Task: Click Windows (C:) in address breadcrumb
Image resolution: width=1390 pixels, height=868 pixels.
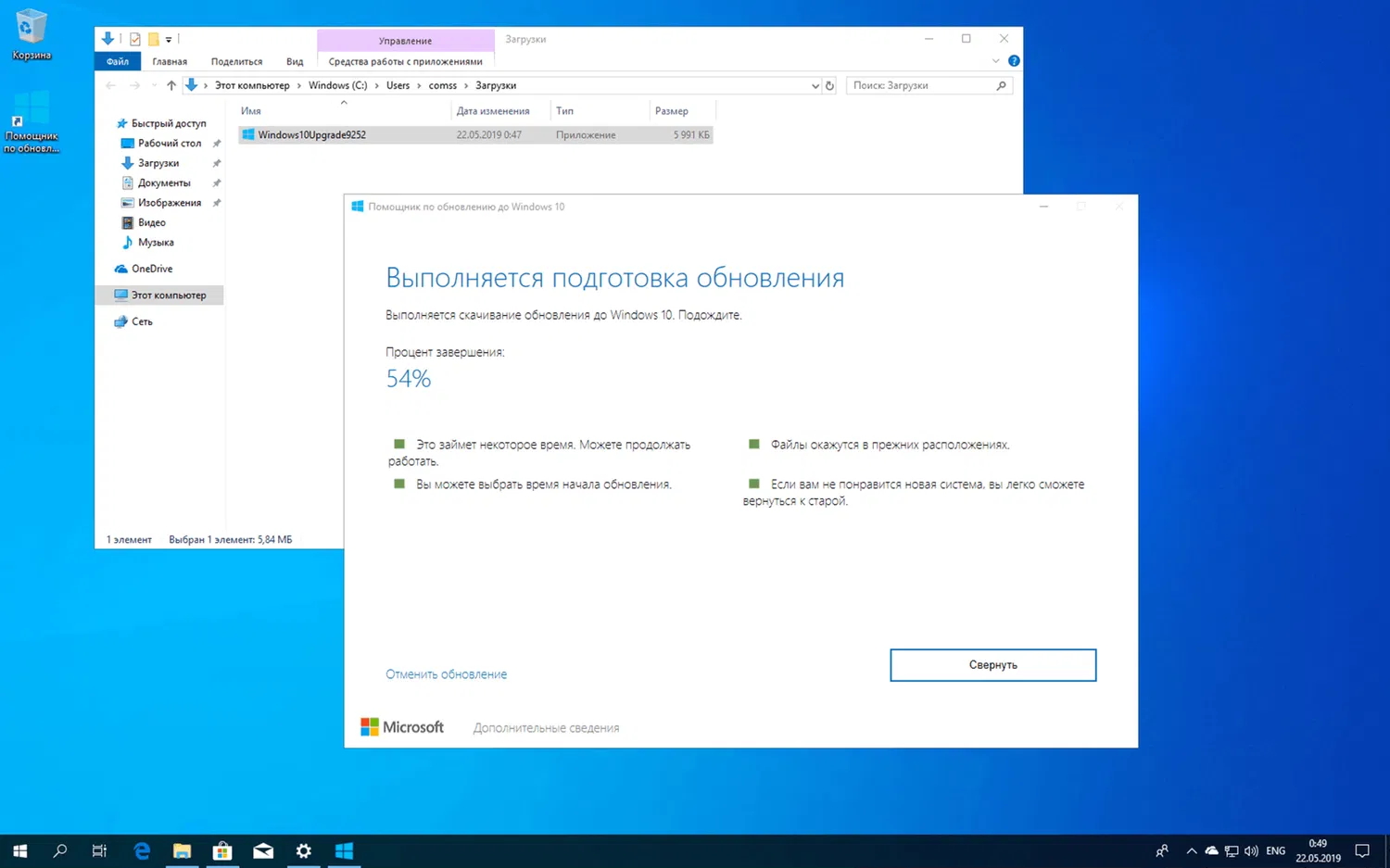Action: [x=337, y=85]
